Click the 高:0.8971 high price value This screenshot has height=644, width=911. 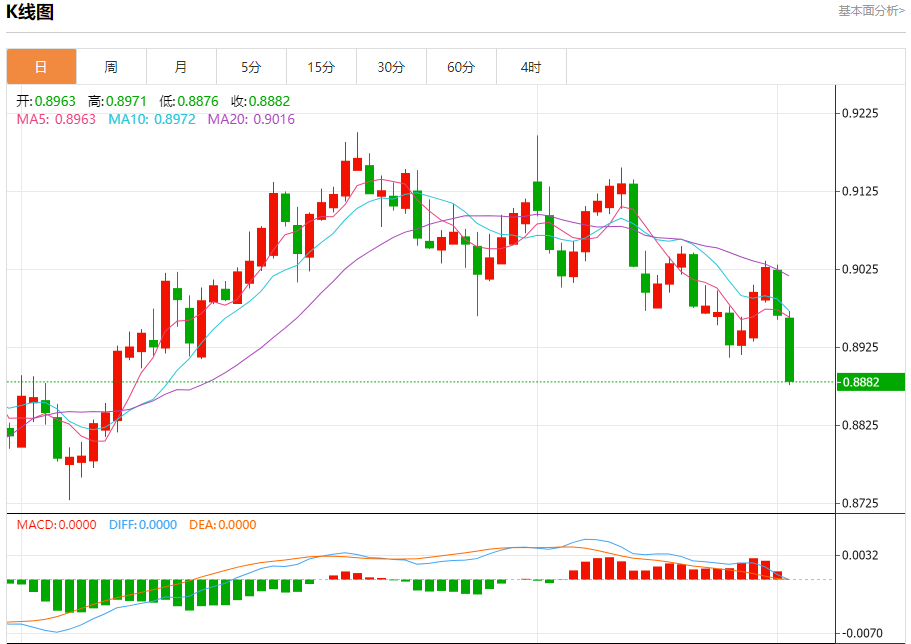[117, 101]
